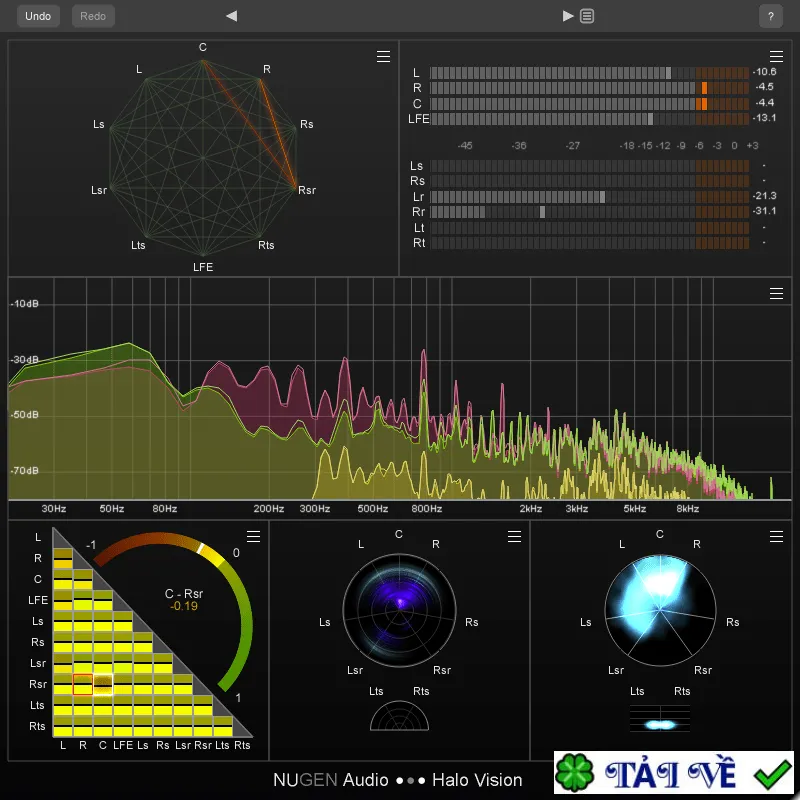
Task: Open the cyan surround scope menu
Action: [x=776, y=536]
